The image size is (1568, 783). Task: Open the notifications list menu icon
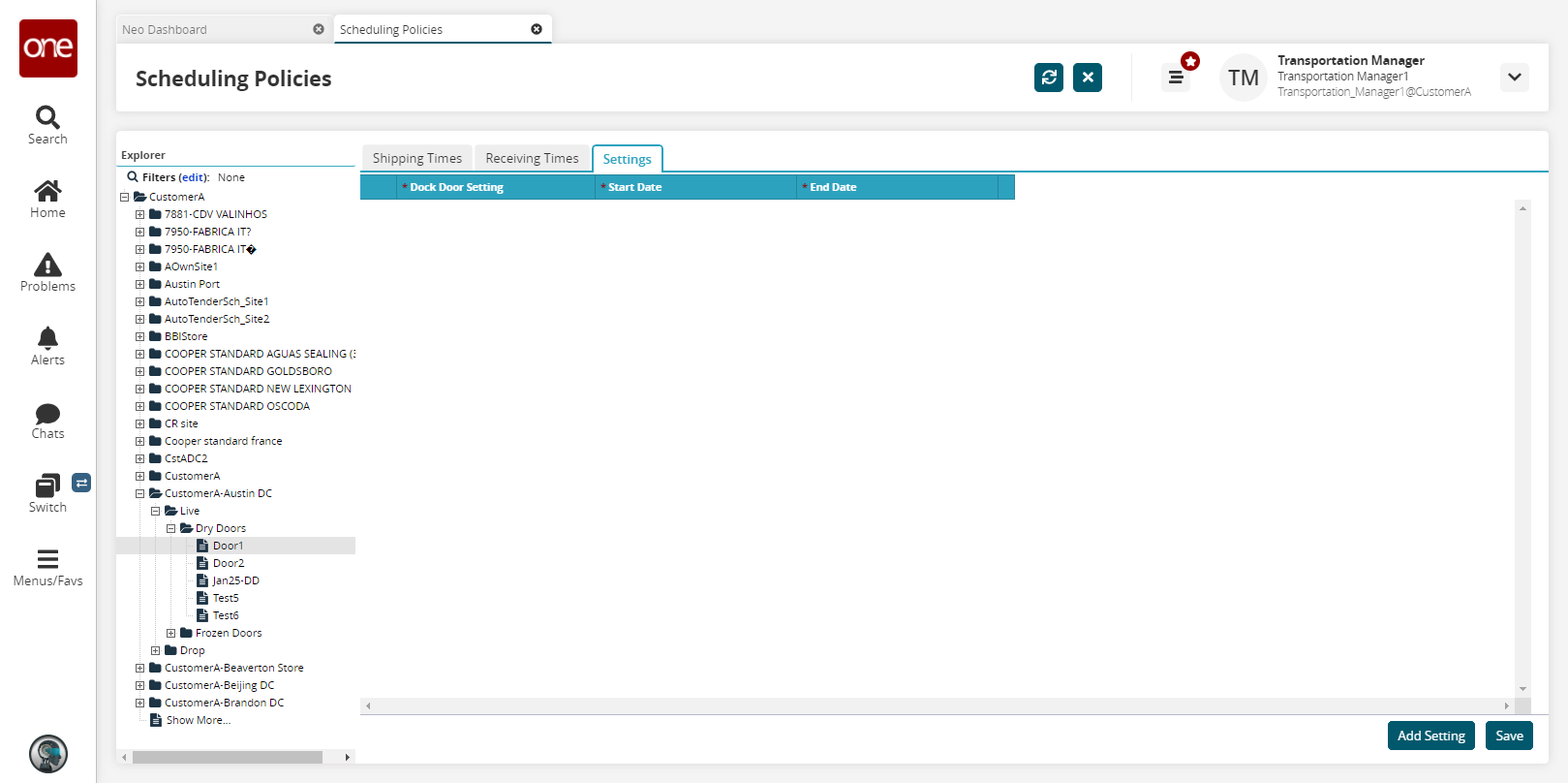(x=1176, y=78)
